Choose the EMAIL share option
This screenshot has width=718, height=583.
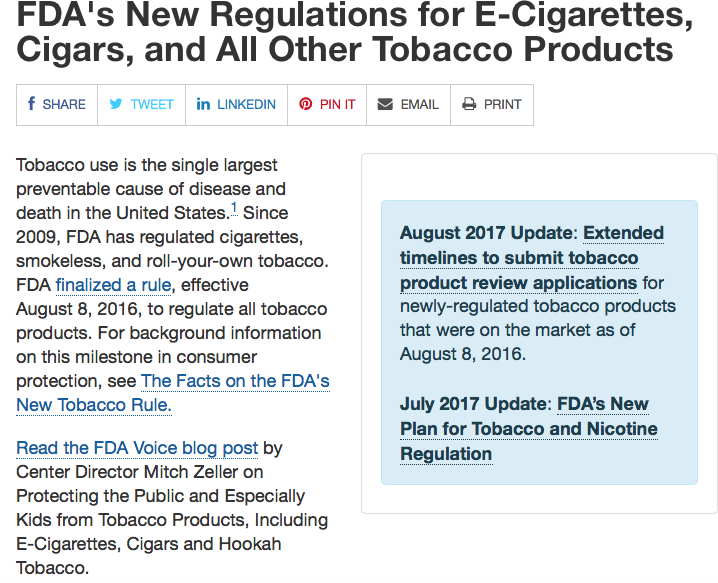[419, 104]
